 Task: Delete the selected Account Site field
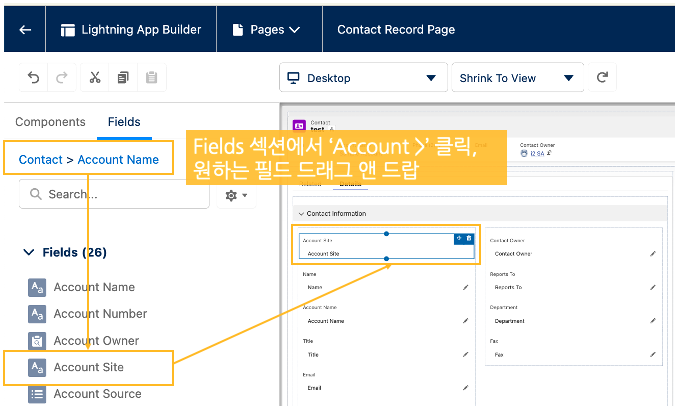[x=469, y=238]
